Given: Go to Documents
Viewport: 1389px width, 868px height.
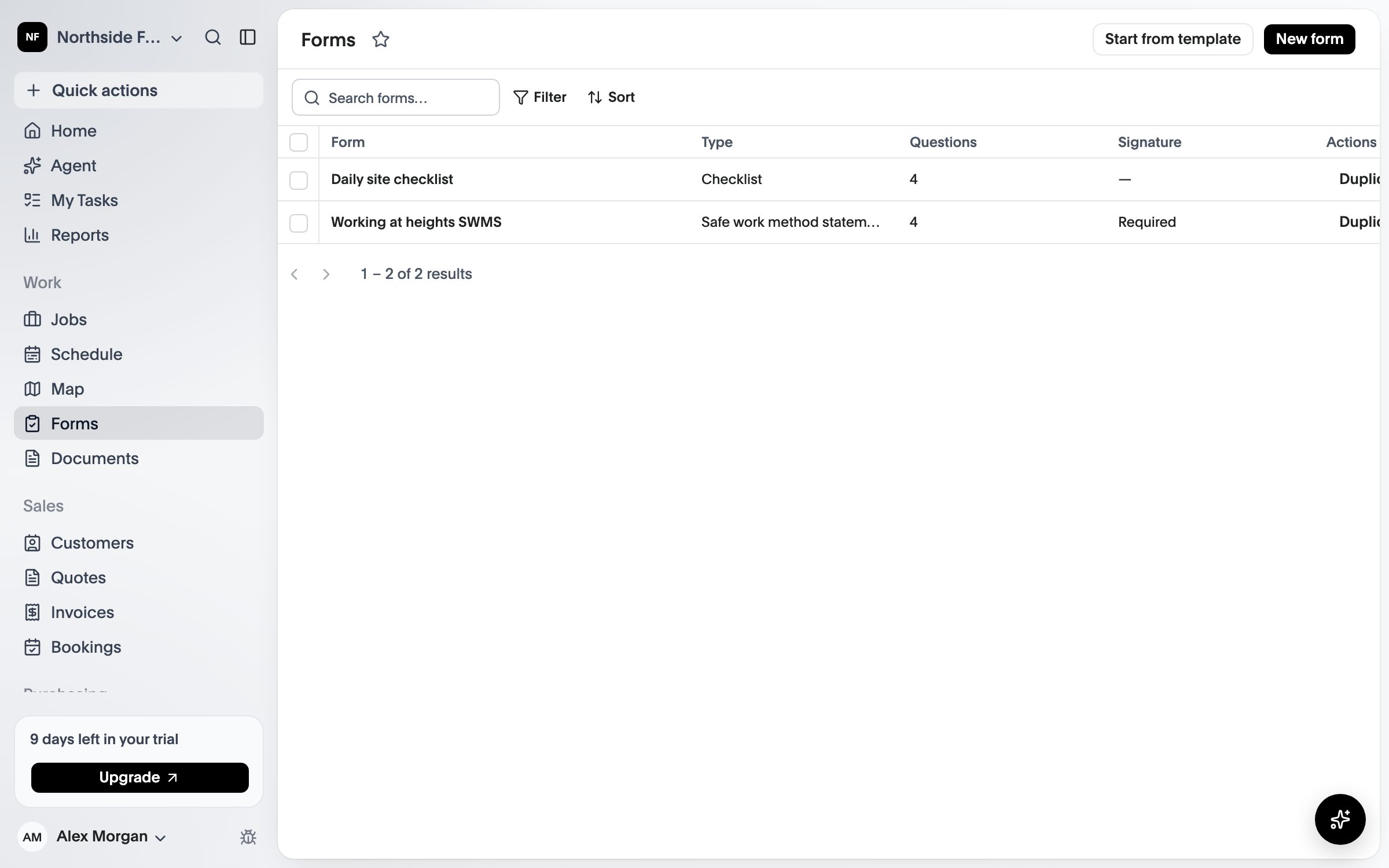Looking at the screenshot, I should (139, 458).
